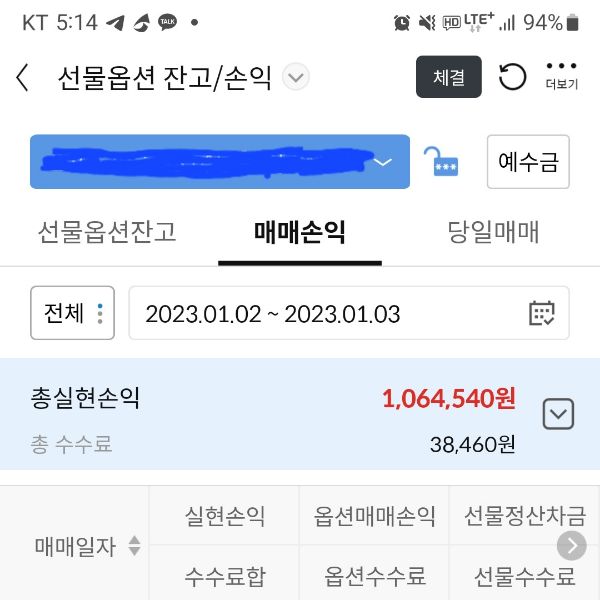Screen dimensions: 600x600
Task: Tap the 실현손익 column header
Action: 225,516
